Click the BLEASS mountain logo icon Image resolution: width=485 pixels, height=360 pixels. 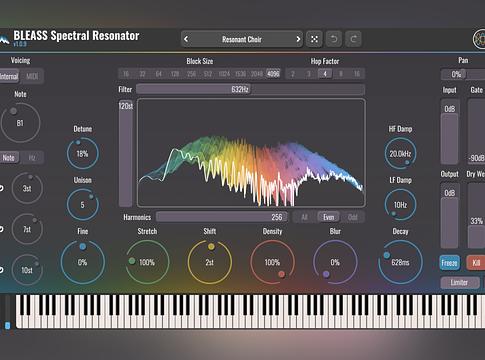4,40
